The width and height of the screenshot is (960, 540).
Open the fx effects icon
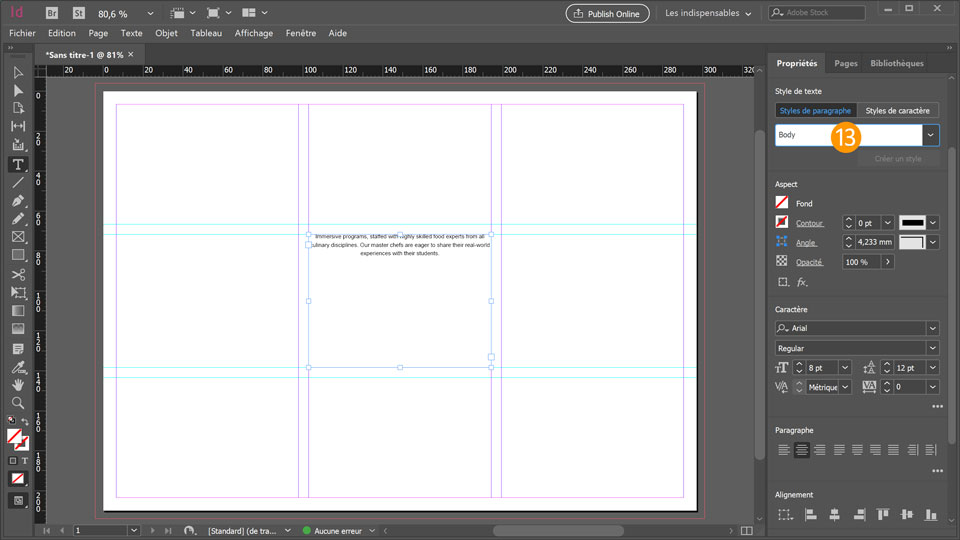(x=802, y=282)
